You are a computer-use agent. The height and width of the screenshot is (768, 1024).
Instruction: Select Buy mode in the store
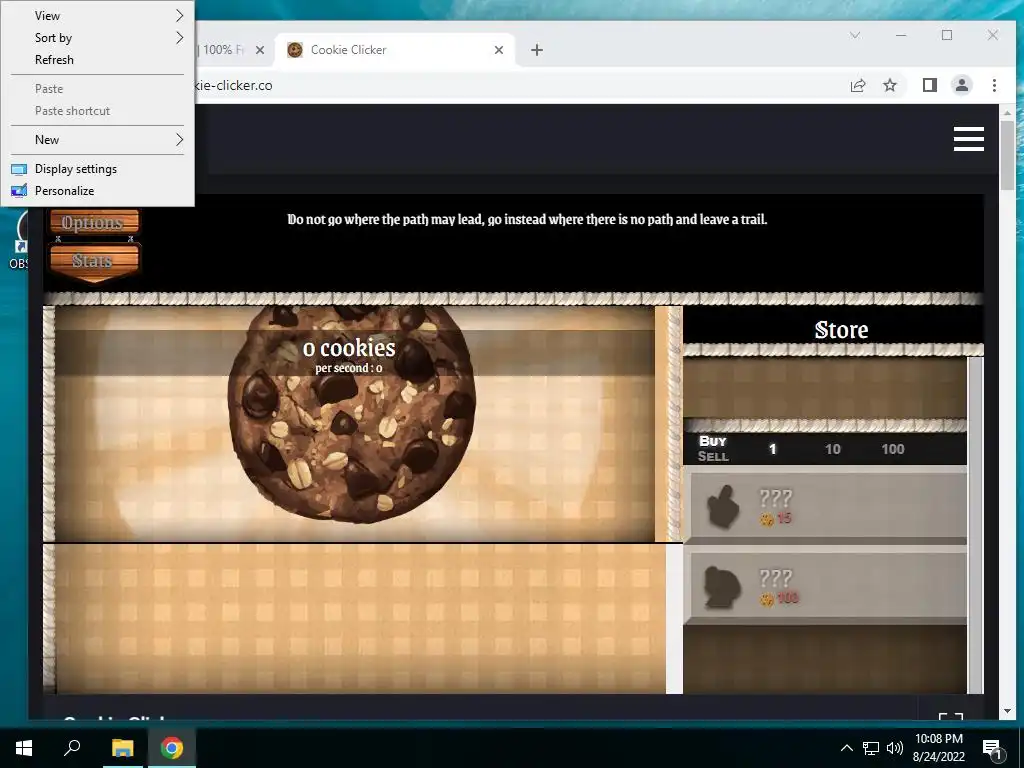click(x=712, y=441)
